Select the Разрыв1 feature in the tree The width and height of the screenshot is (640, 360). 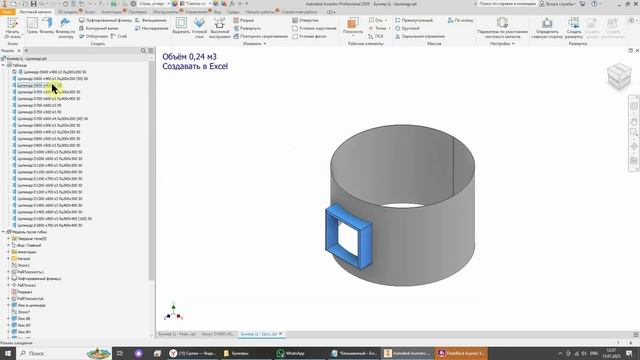24,292
